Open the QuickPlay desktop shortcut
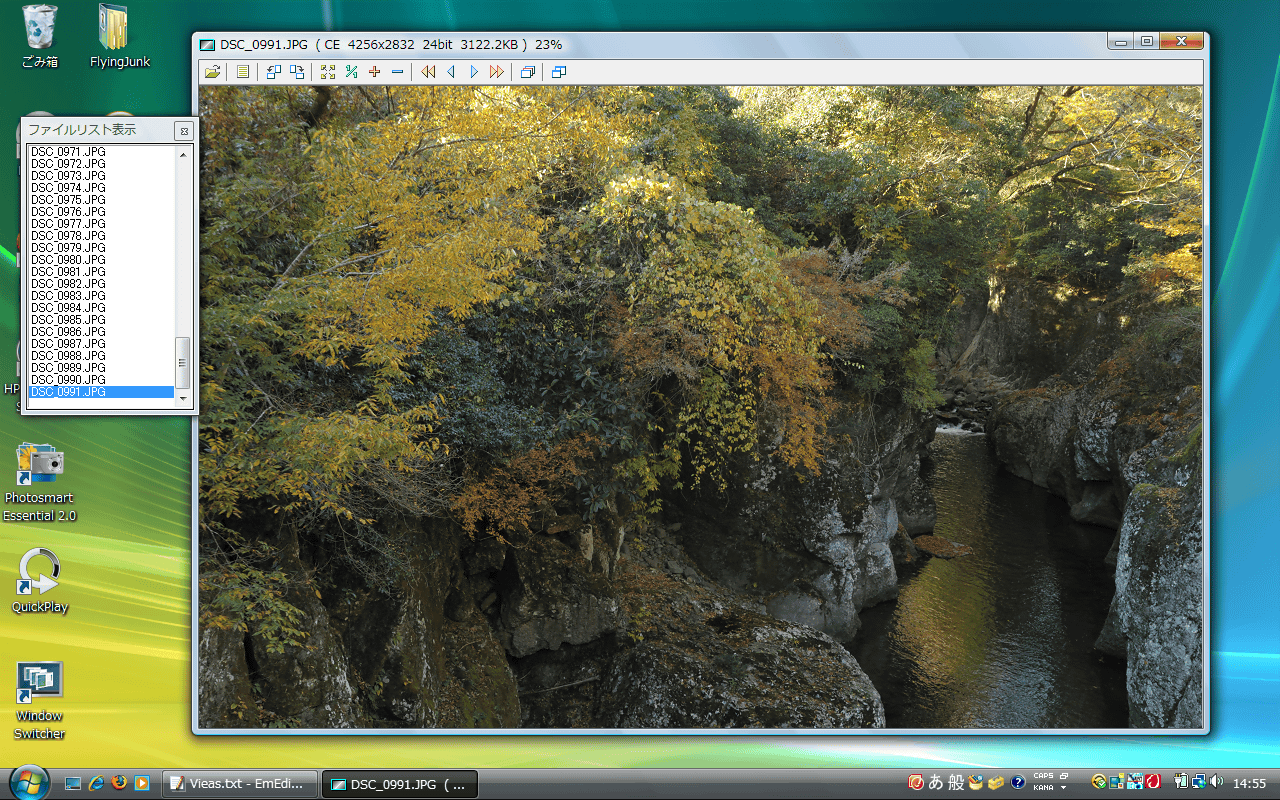1280x800 pixels. click(x=40, y=581)
